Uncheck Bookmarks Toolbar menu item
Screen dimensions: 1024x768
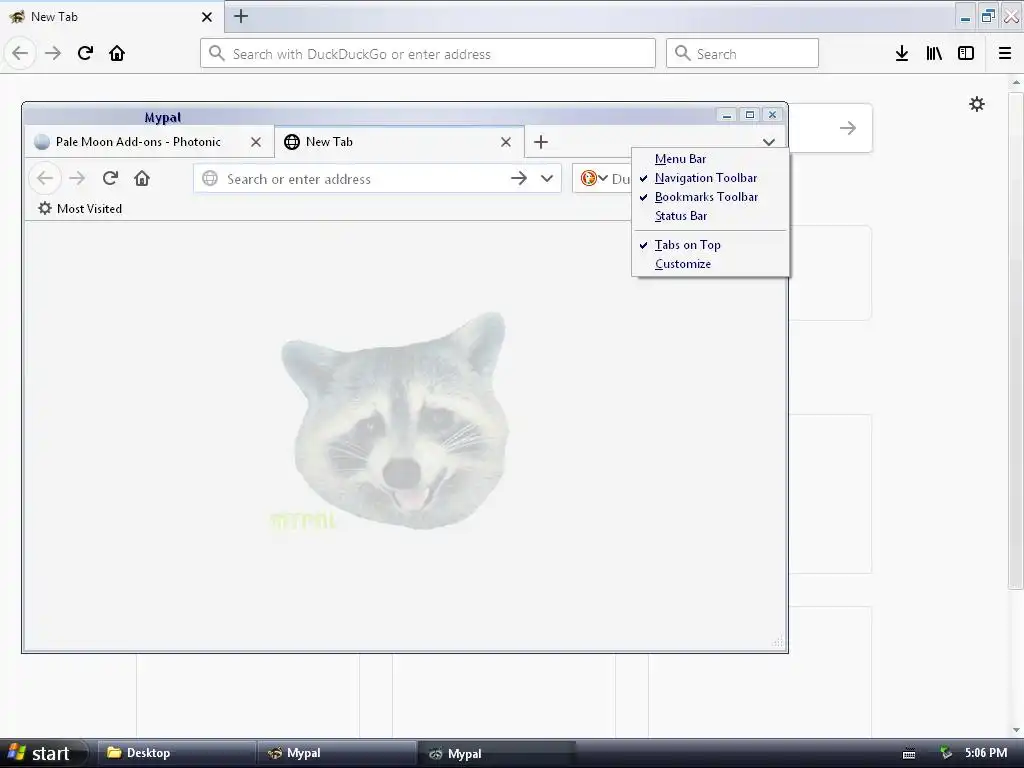tap(711, 197)
